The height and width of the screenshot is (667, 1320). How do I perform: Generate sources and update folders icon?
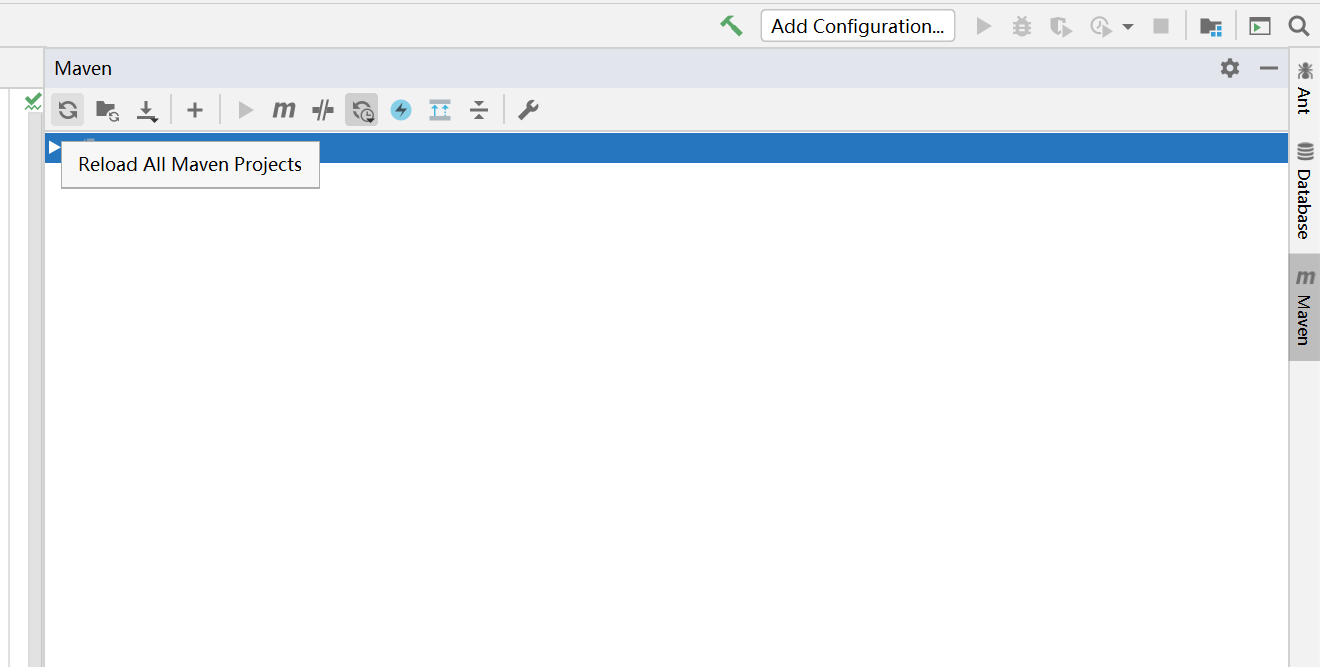point(107,110)
